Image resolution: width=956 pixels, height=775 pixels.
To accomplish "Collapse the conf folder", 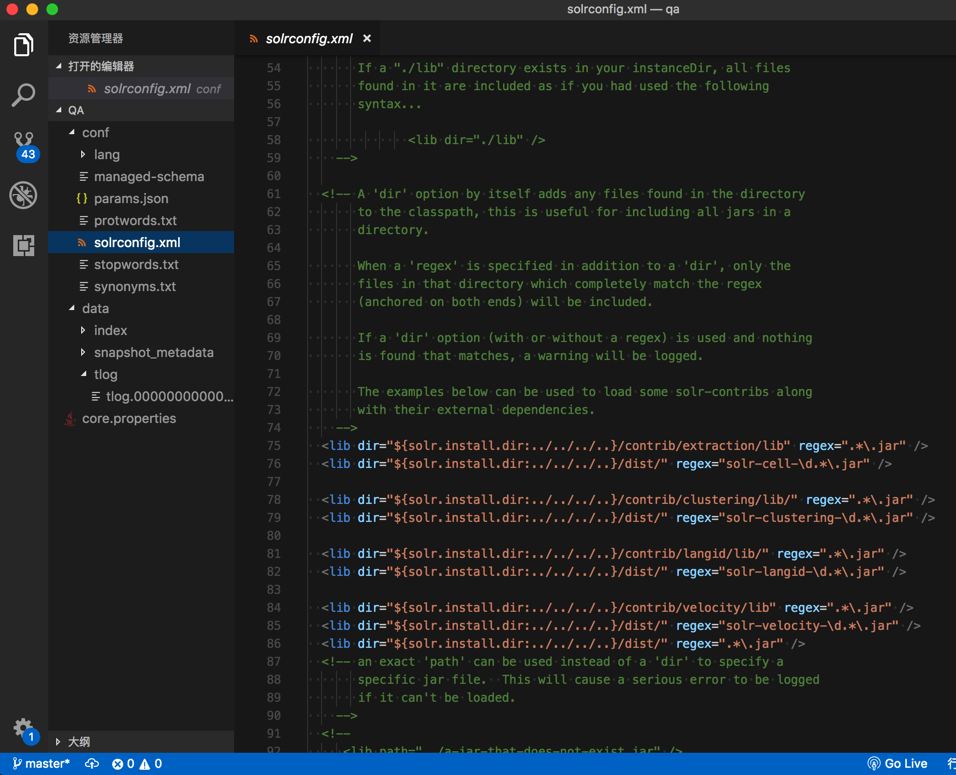I will pos(95,132).
